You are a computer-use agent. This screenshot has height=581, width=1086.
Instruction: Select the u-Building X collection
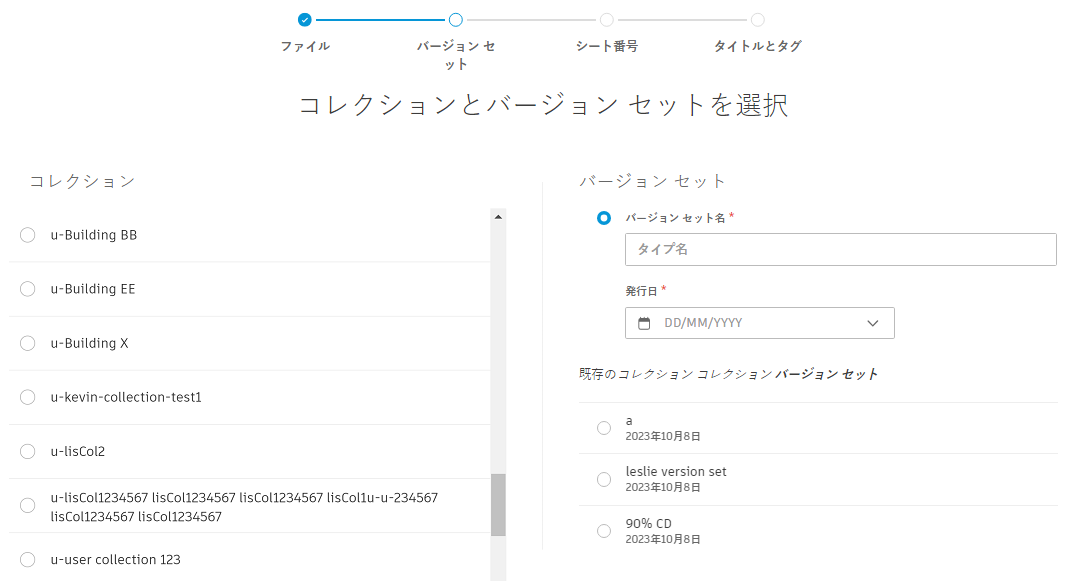coord(28,343)
